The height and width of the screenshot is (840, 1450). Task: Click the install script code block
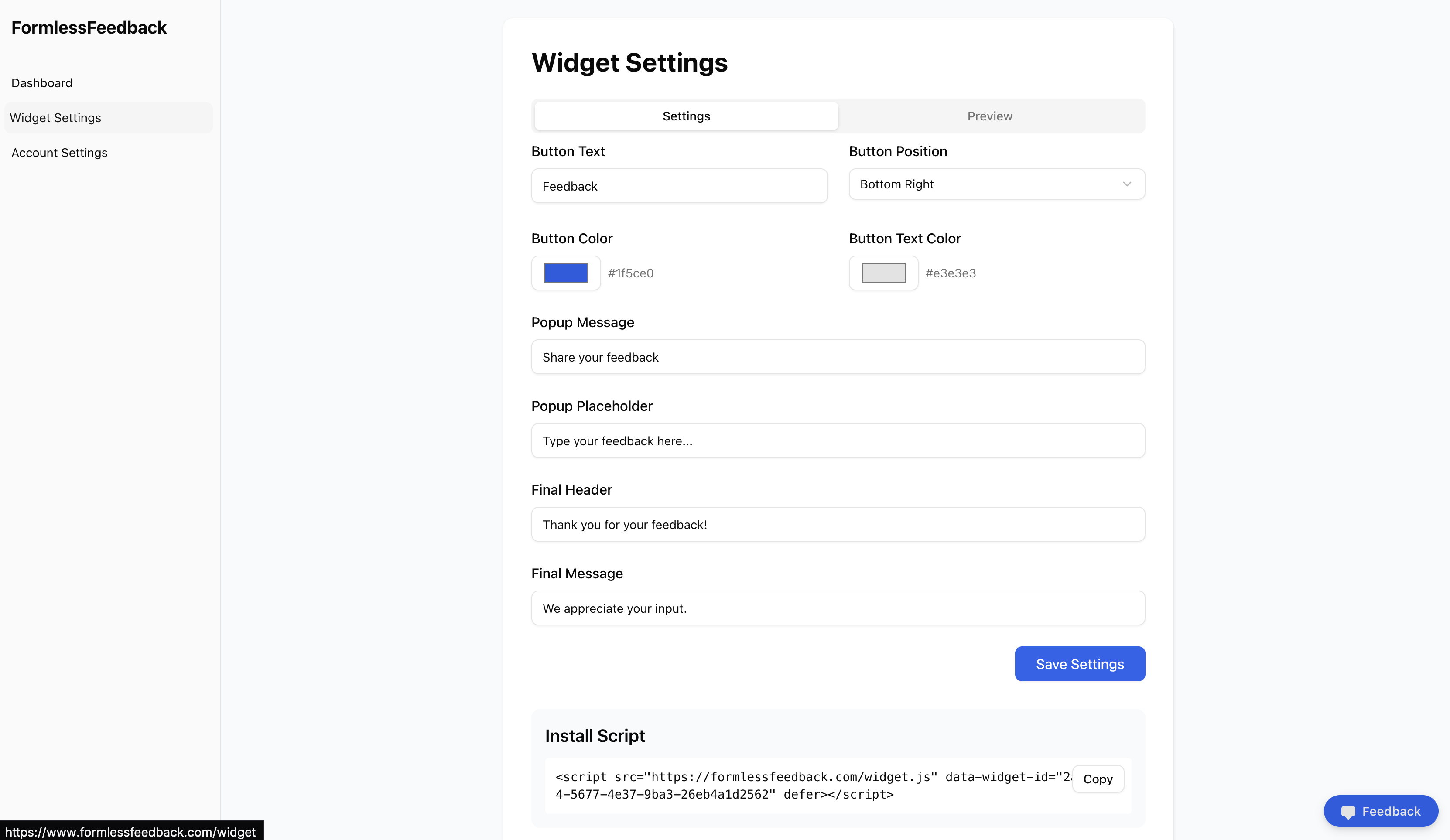[808, 785]
